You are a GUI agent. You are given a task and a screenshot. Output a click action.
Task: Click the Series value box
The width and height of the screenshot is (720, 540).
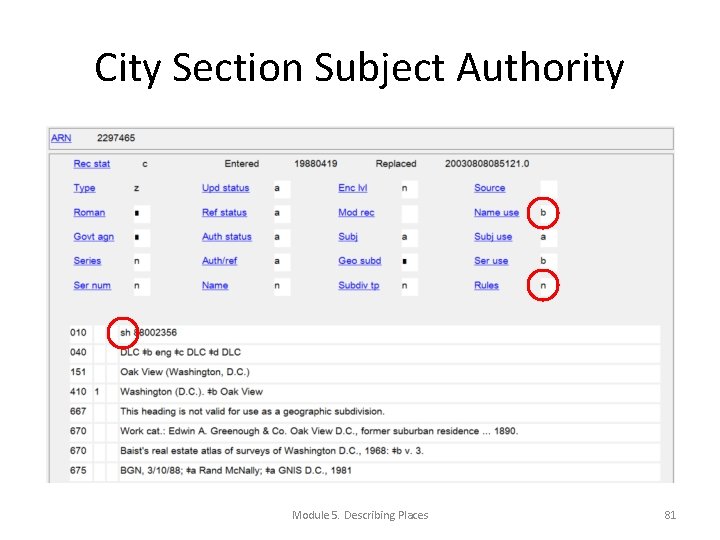[141, 261]
